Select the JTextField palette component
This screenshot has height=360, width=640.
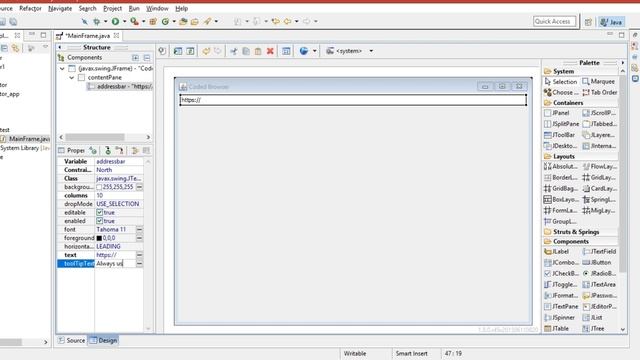(599, 252)
